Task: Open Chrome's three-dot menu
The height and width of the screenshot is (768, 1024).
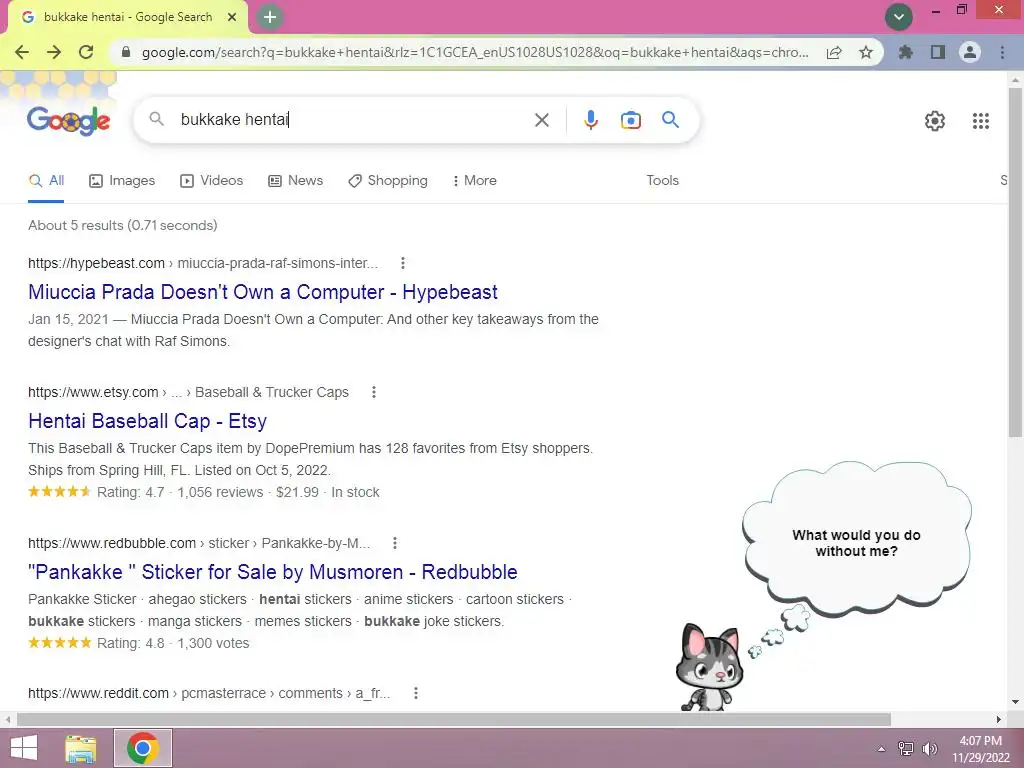Action: click(1002, 52)
